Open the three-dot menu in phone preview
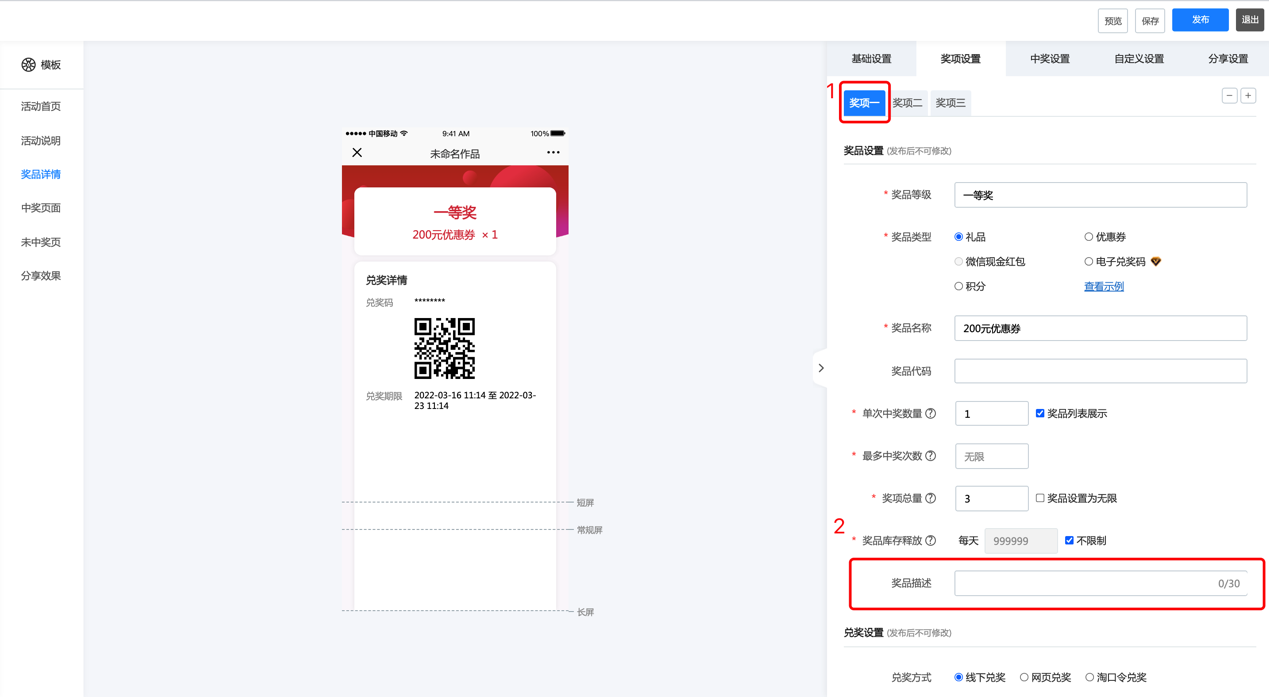1269x697 pixels. [x=553, y=153]
